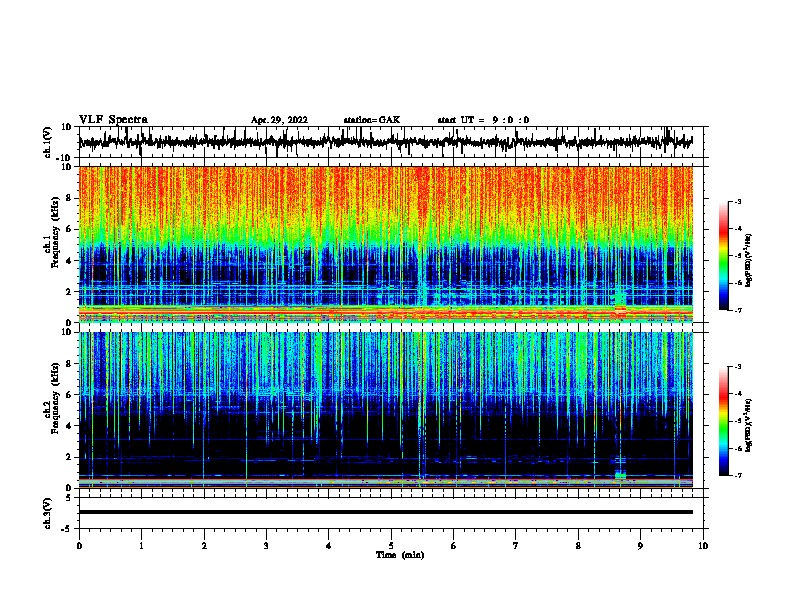Click the ch.1 voltage waveform trace
792x612 pixels.
click(385, 142)
